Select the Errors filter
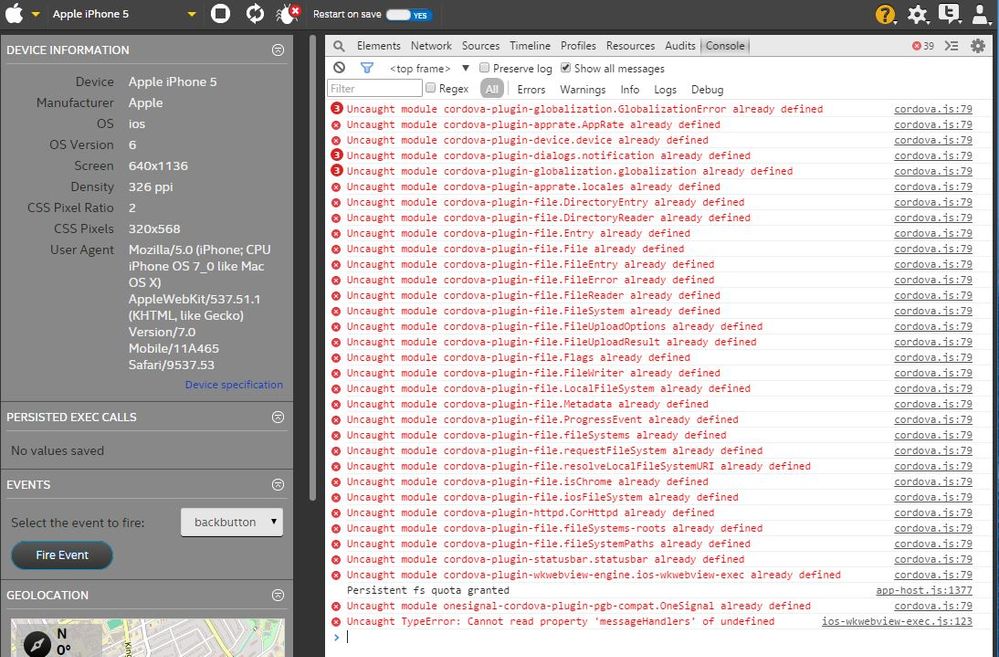This screenshot has width=999, height=657. click(531, 90)
